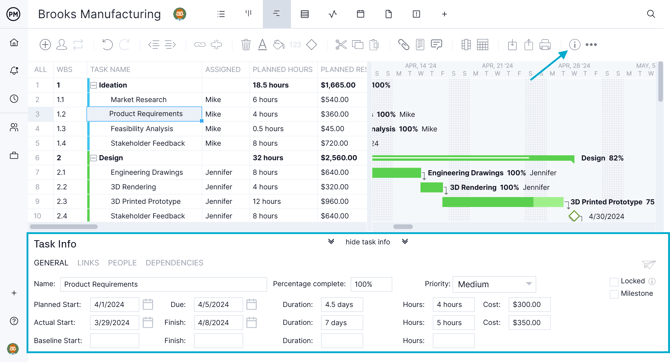Image resolution: width=670 pixels, height=362 pixels.
Task: Open the comments speech bubble icon
Action: tap(436, 44)
